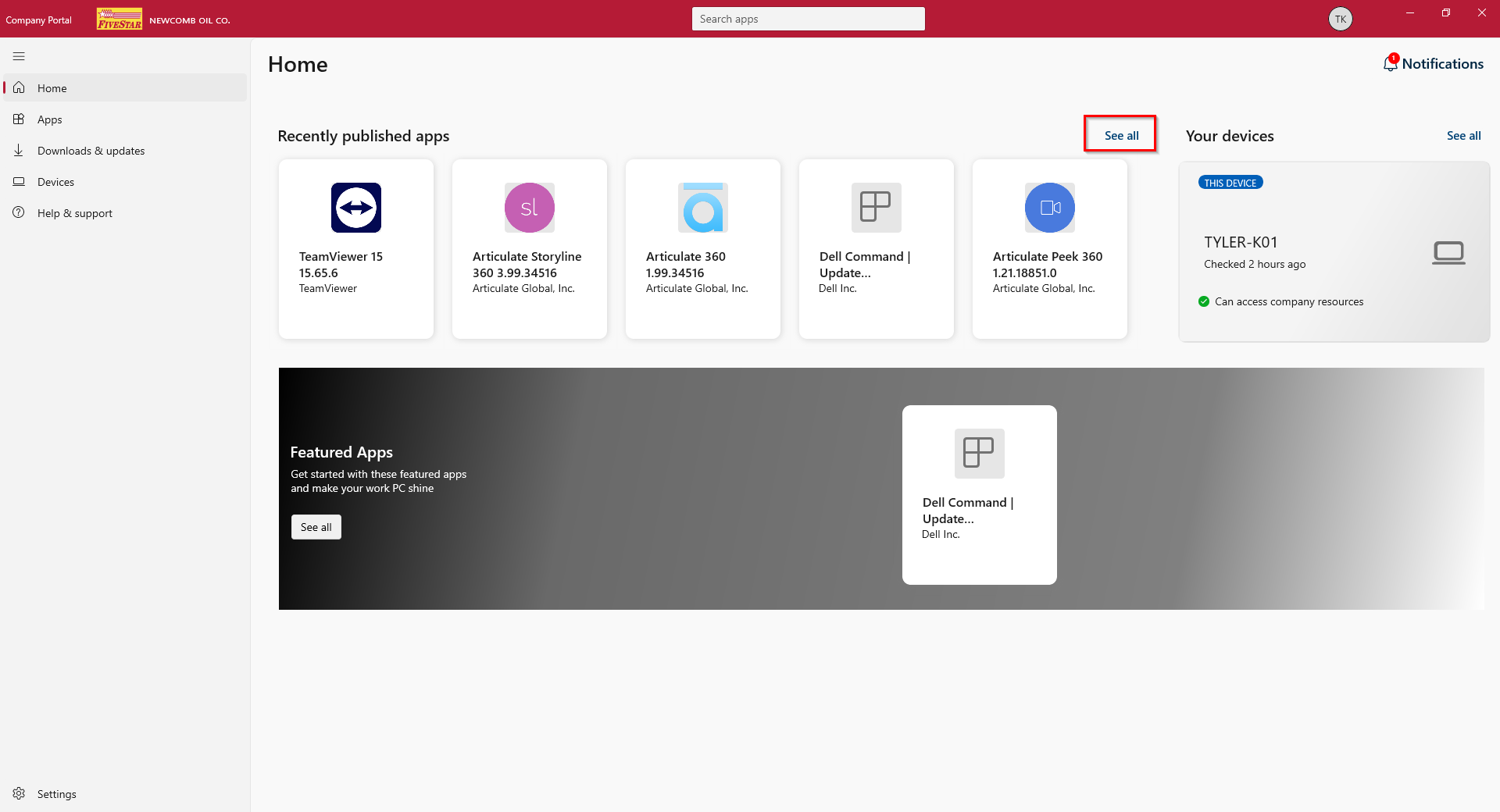Toggle the hamburger navigation menu
This screenshot has height=812, width=1500.
[x=19, y=56]
